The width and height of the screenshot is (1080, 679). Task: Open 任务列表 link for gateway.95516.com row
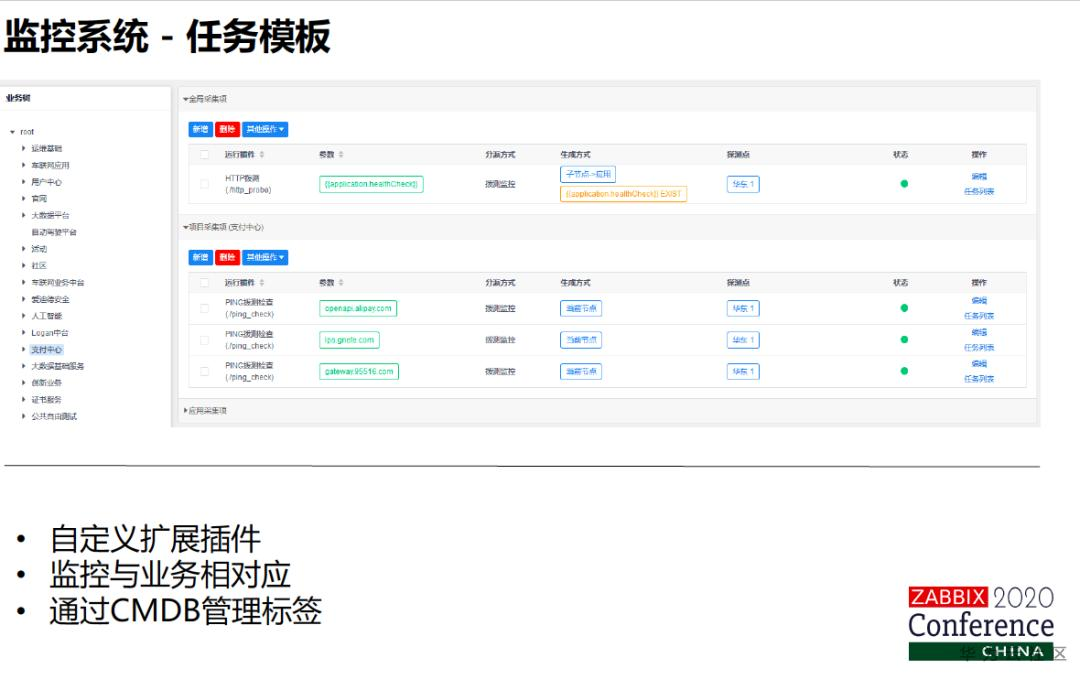(979, 379)
